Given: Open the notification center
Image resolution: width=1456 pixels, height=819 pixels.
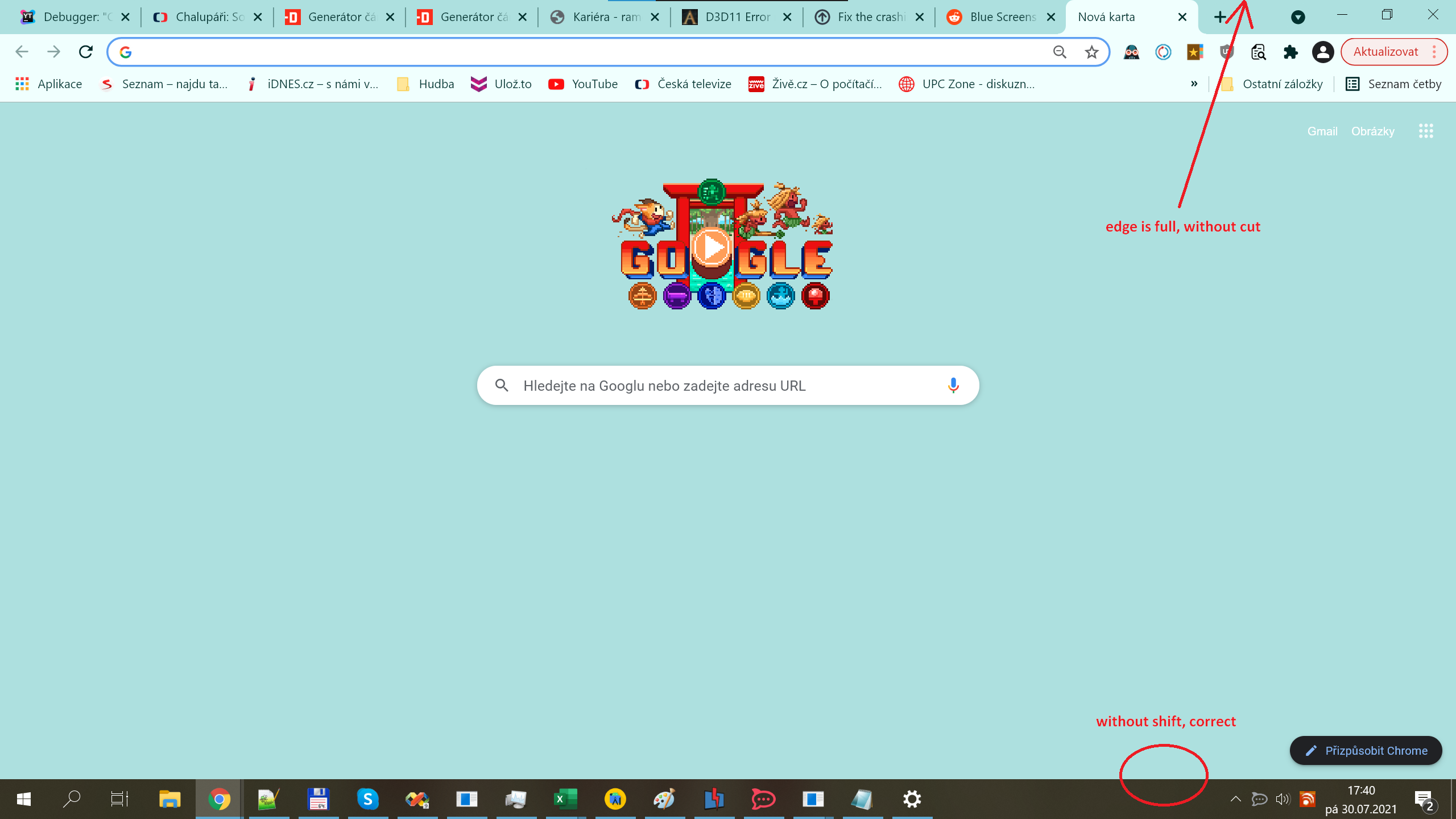Looking at the screenshot, I should click(x=1426, y=800).
